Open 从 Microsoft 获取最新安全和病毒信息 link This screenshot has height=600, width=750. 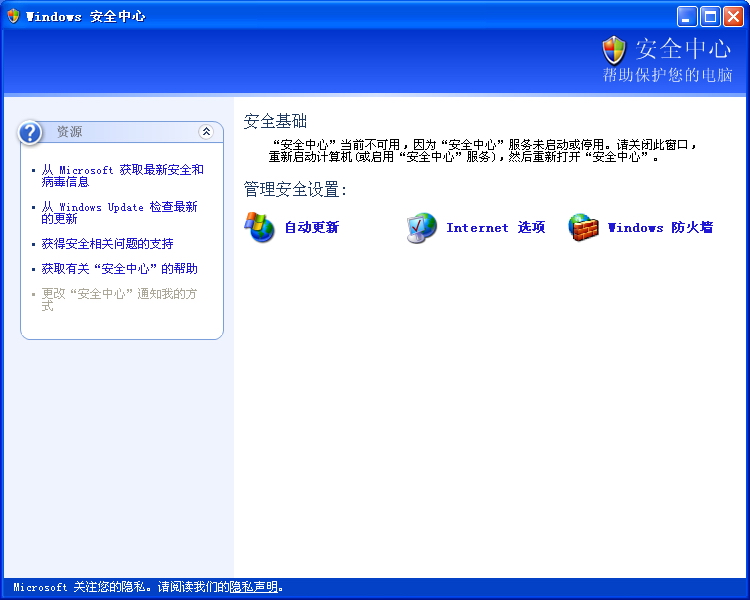(x=122, y=176)
